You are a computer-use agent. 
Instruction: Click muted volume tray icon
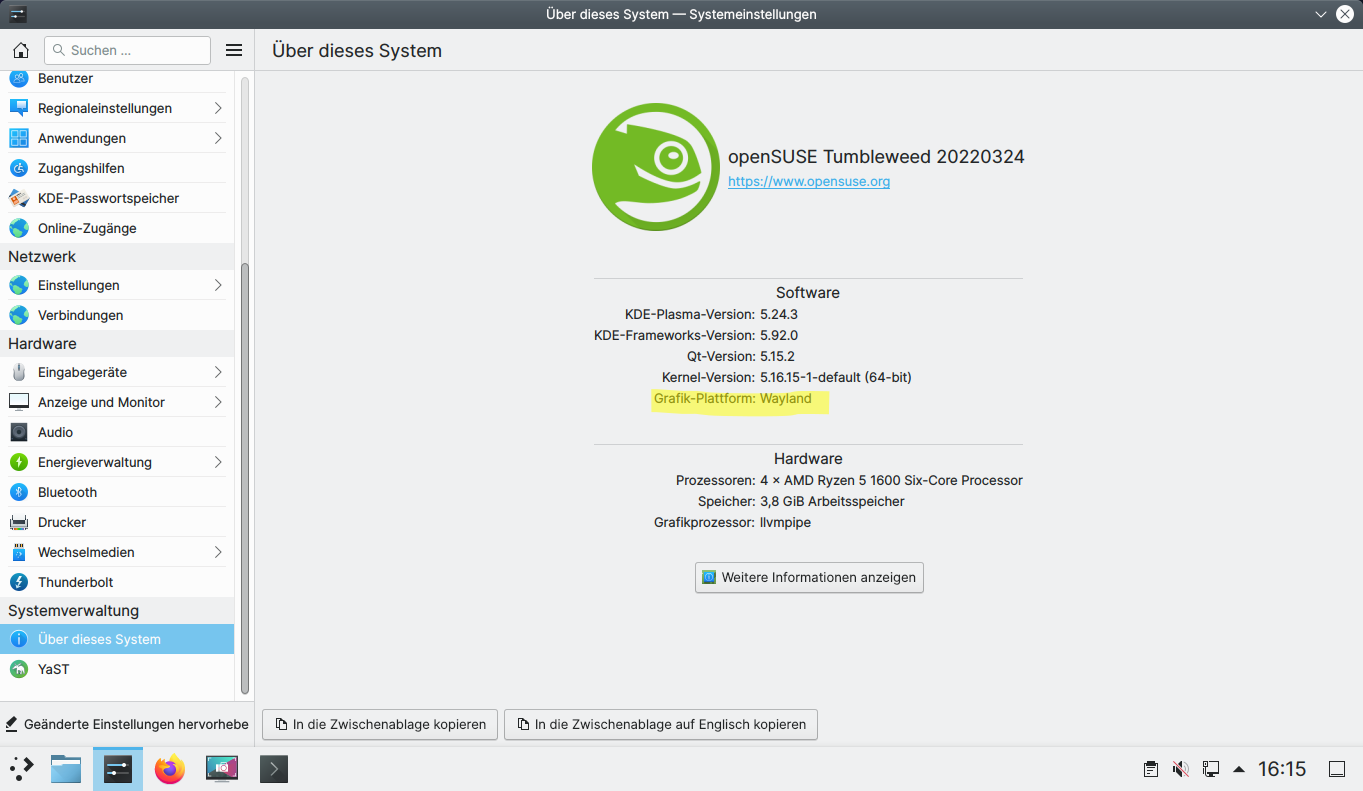point(1181,769)
